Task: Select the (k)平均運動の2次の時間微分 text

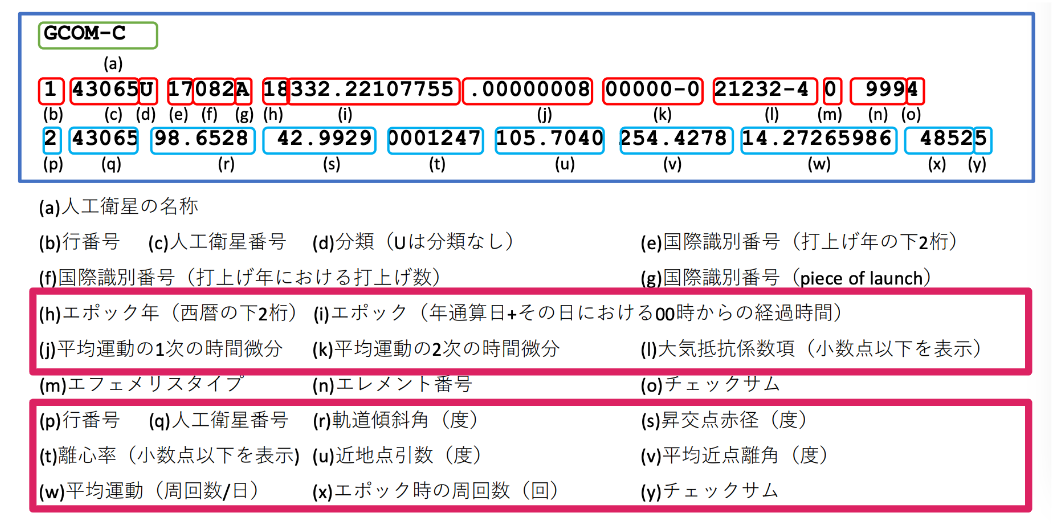Action: point(436,349)
